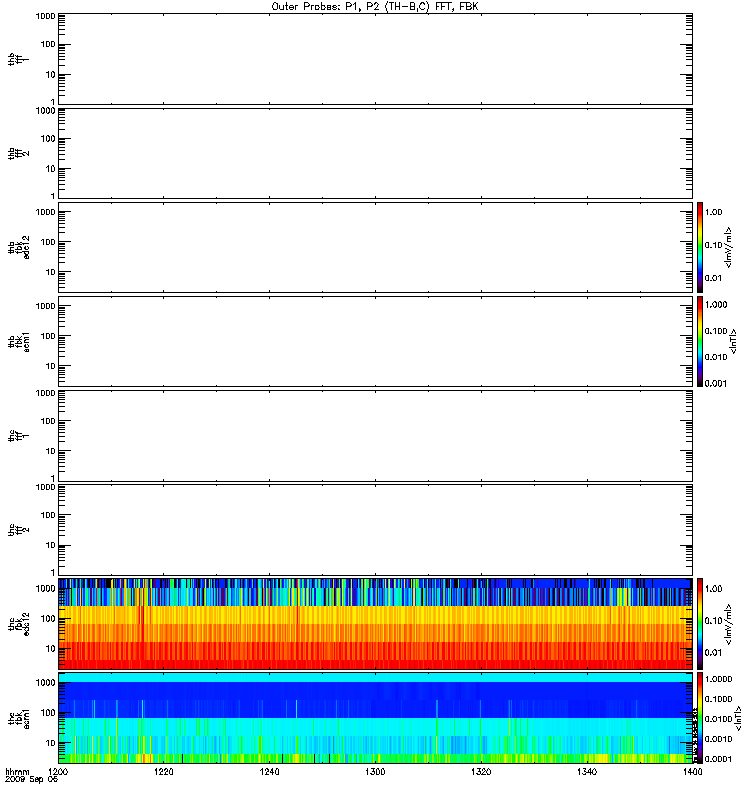This screenshot has height=800, width=750.
Task: Click the plot title 'Outer Probes: P1, P2 (TH-B,C) FFT, FBK'
Action: (375, 7)
